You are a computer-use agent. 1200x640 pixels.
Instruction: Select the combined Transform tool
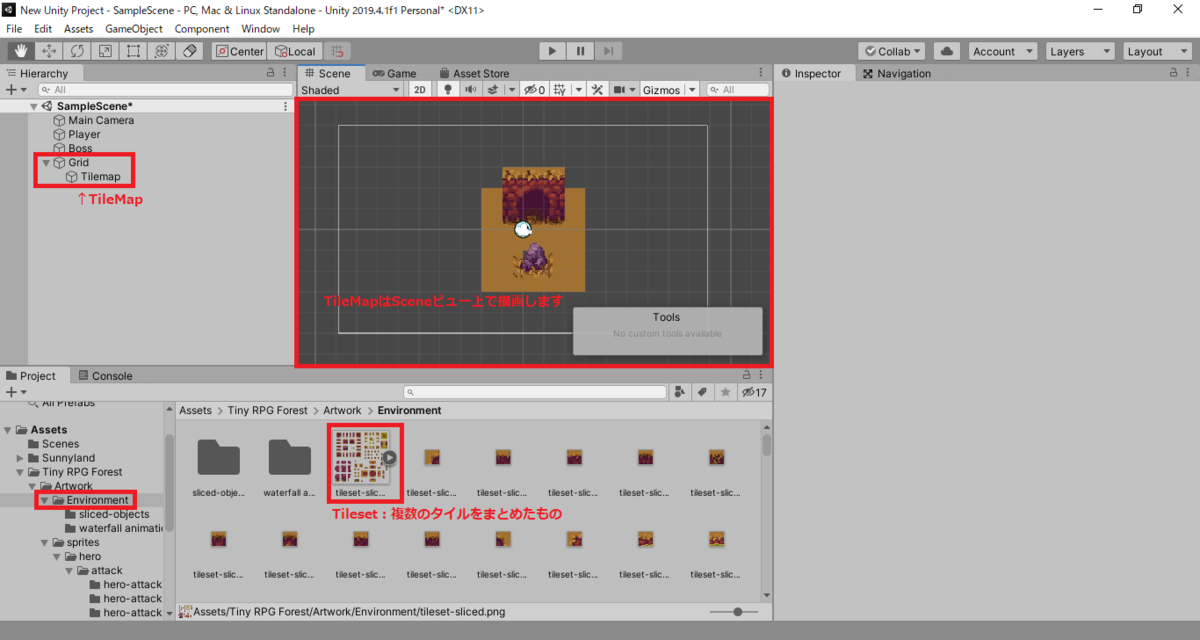click(x=160, y=51)
